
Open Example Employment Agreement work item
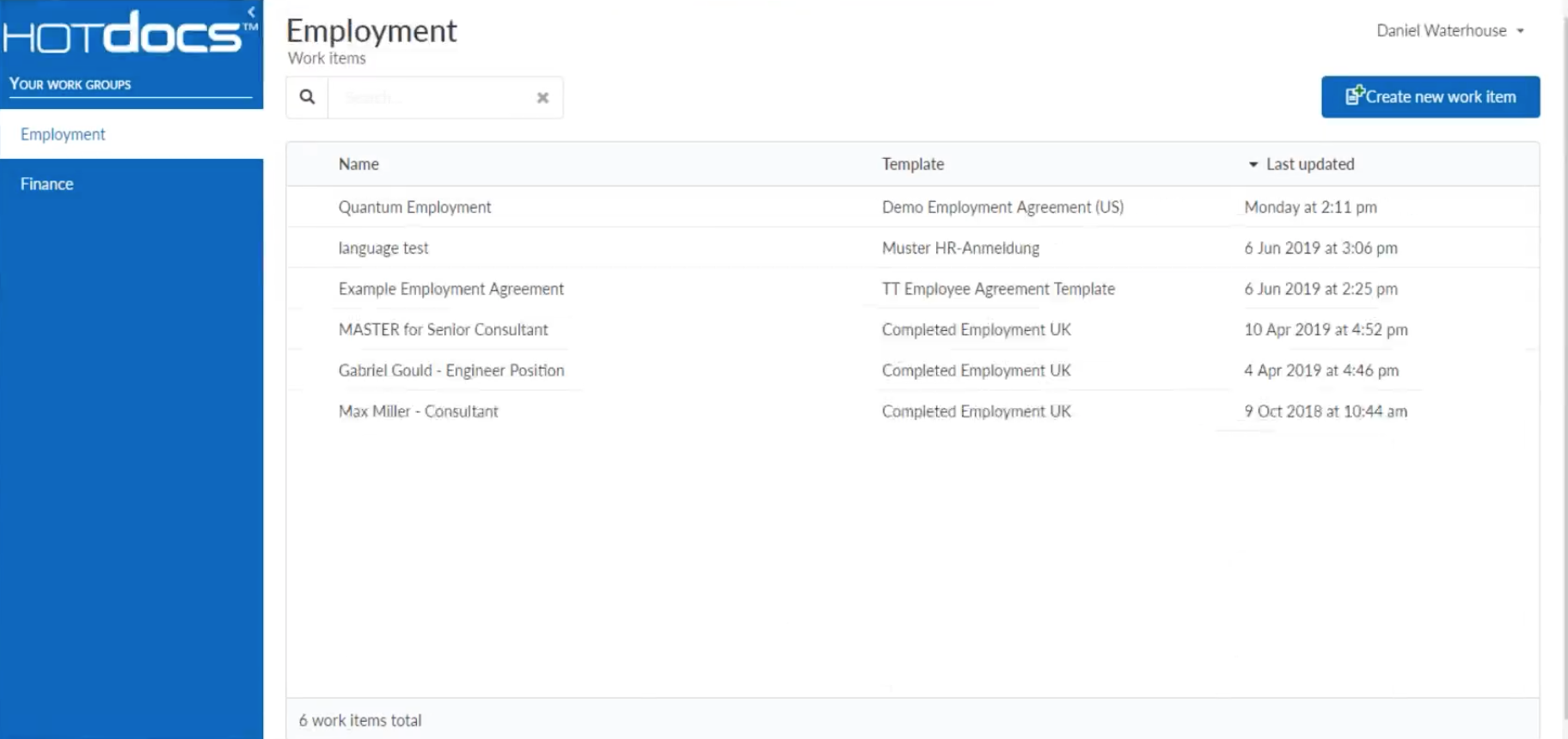point(451,289)
